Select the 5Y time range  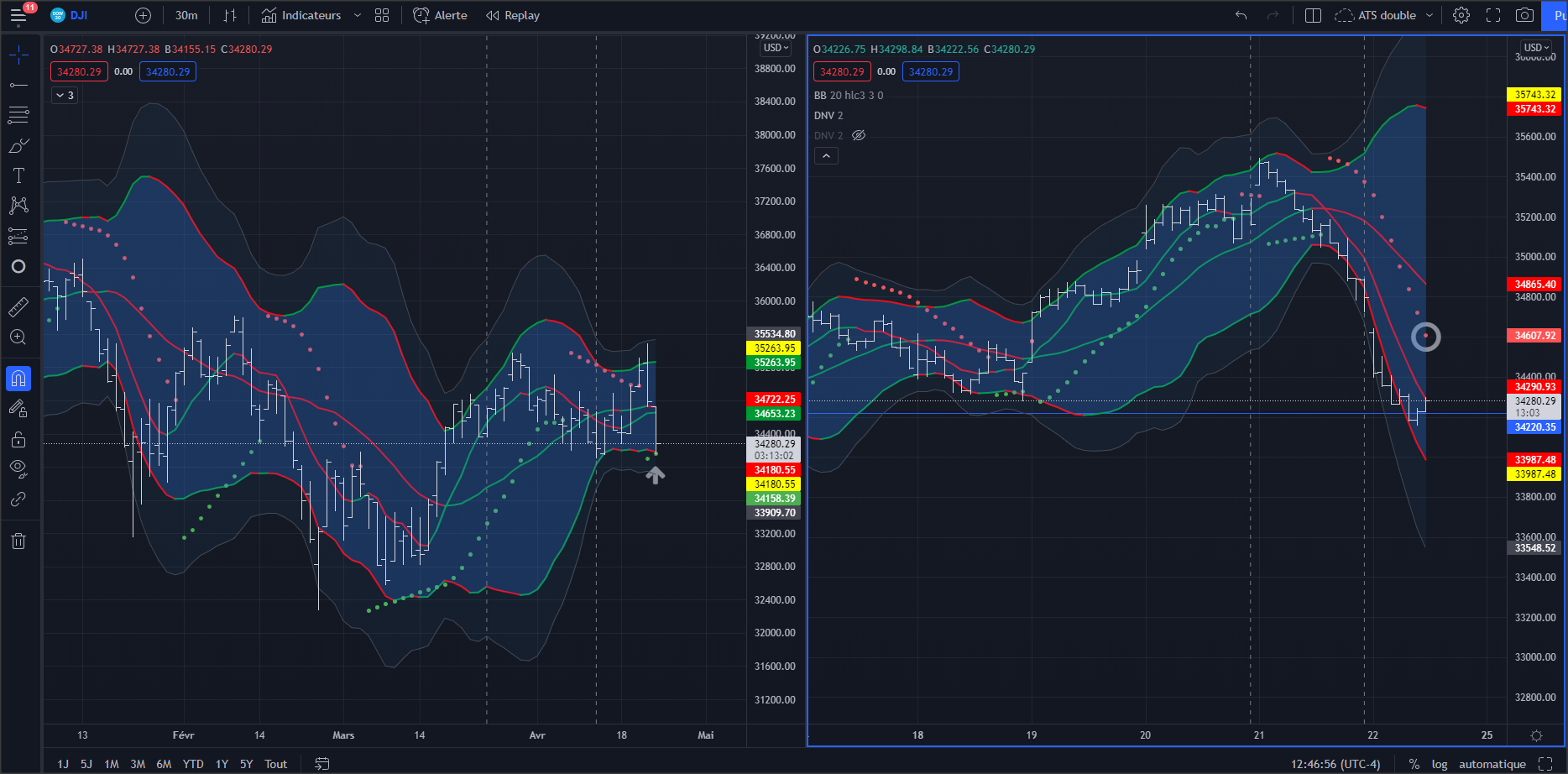pos(246,764)
